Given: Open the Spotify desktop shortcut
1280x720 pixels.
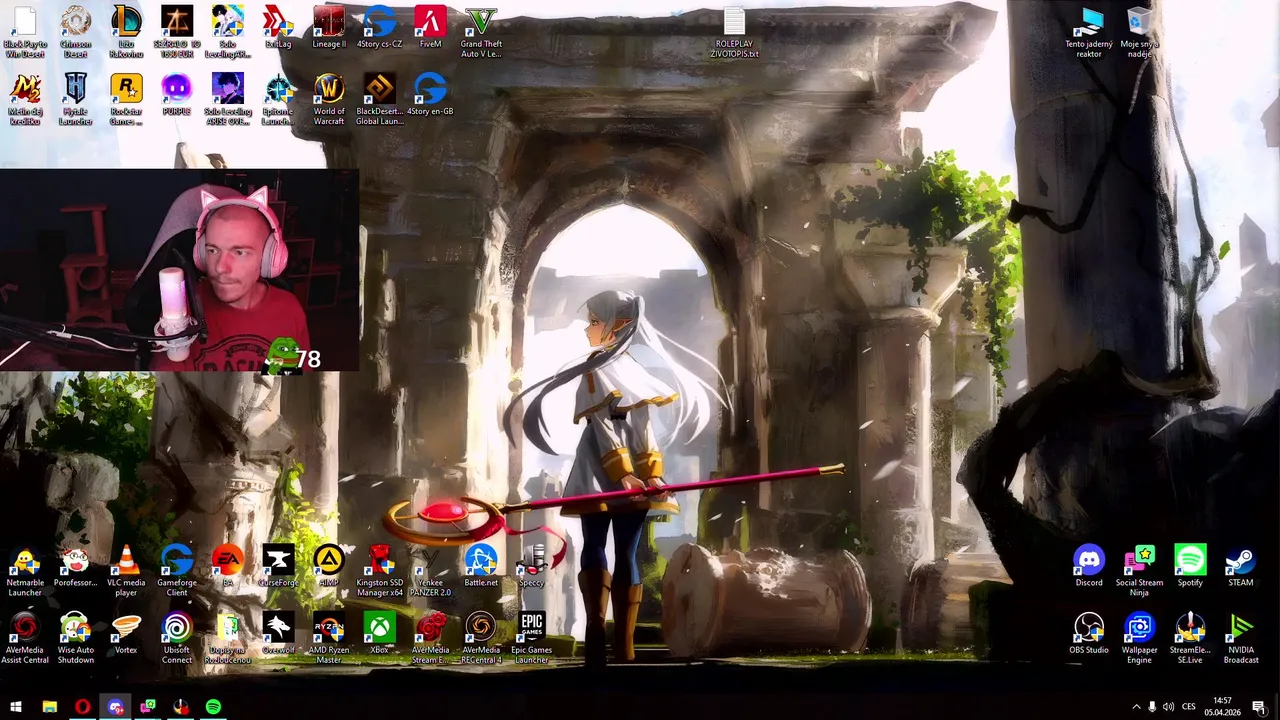Looking at the screenshot, I should 1190,566.
